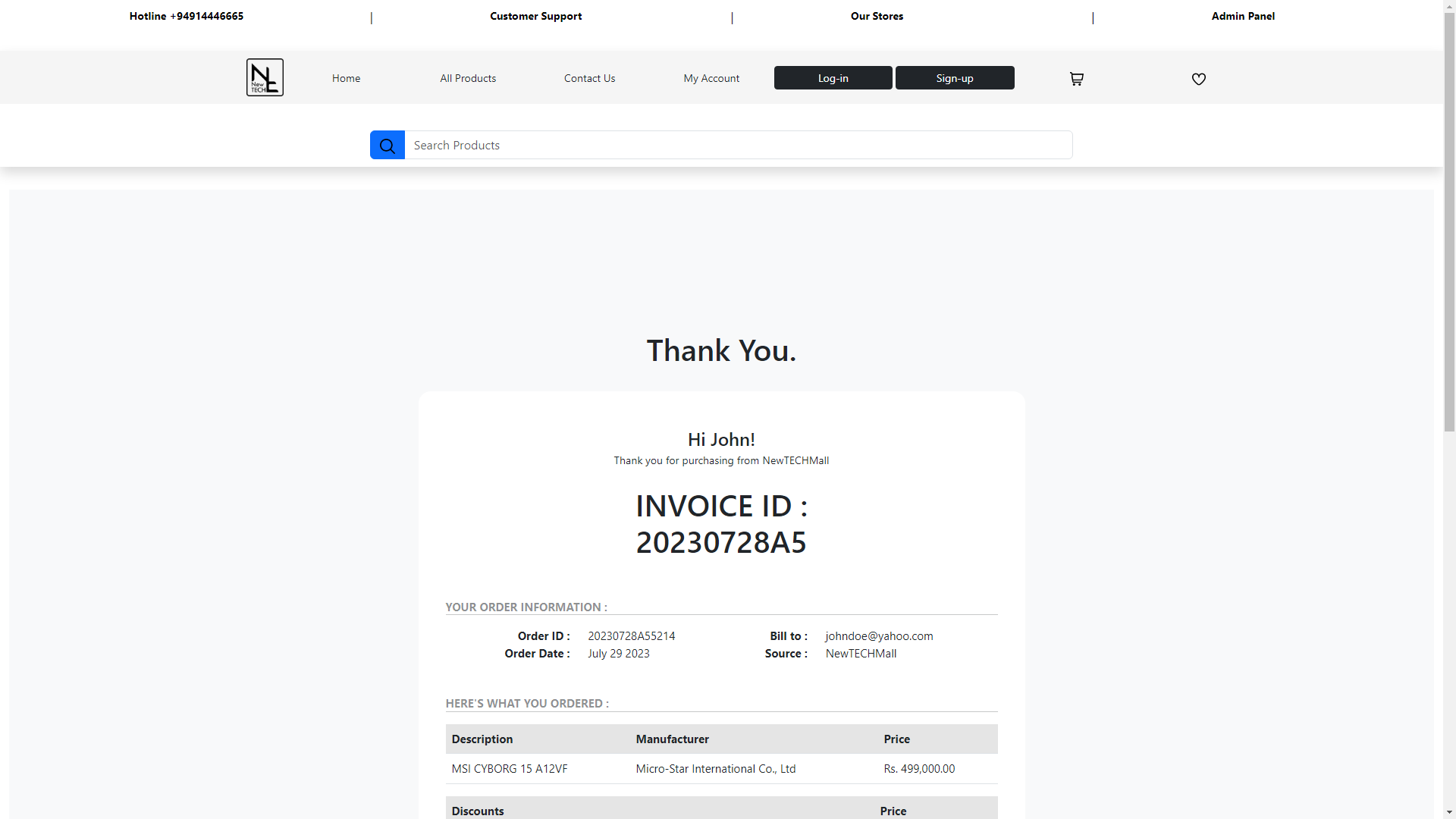This screenshot has height=819, width=1456.
Task: Click the johndoe@yahoo.com billing email
Action: [879, 636]
